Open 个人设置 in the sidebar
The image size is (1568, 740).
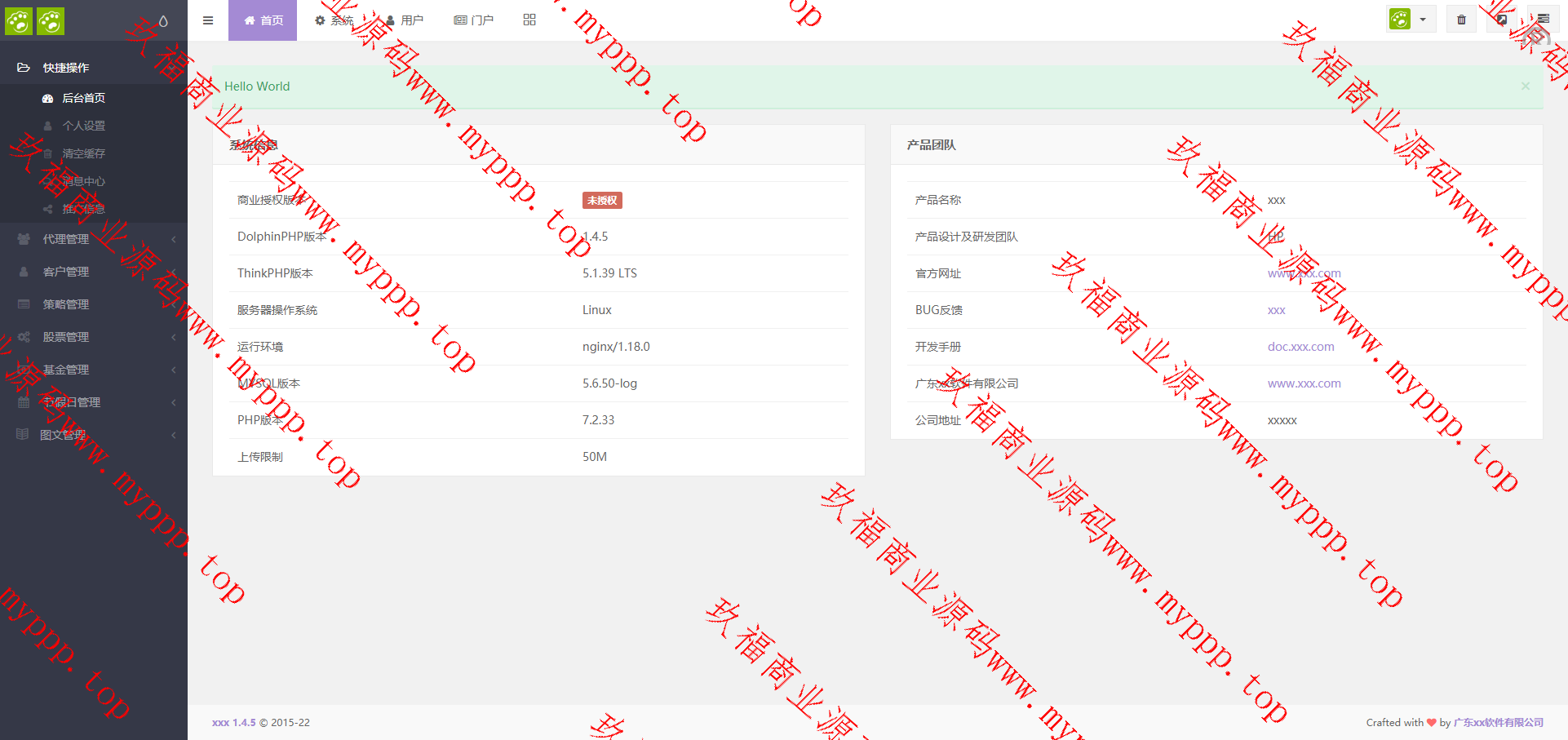click(83, 126)
